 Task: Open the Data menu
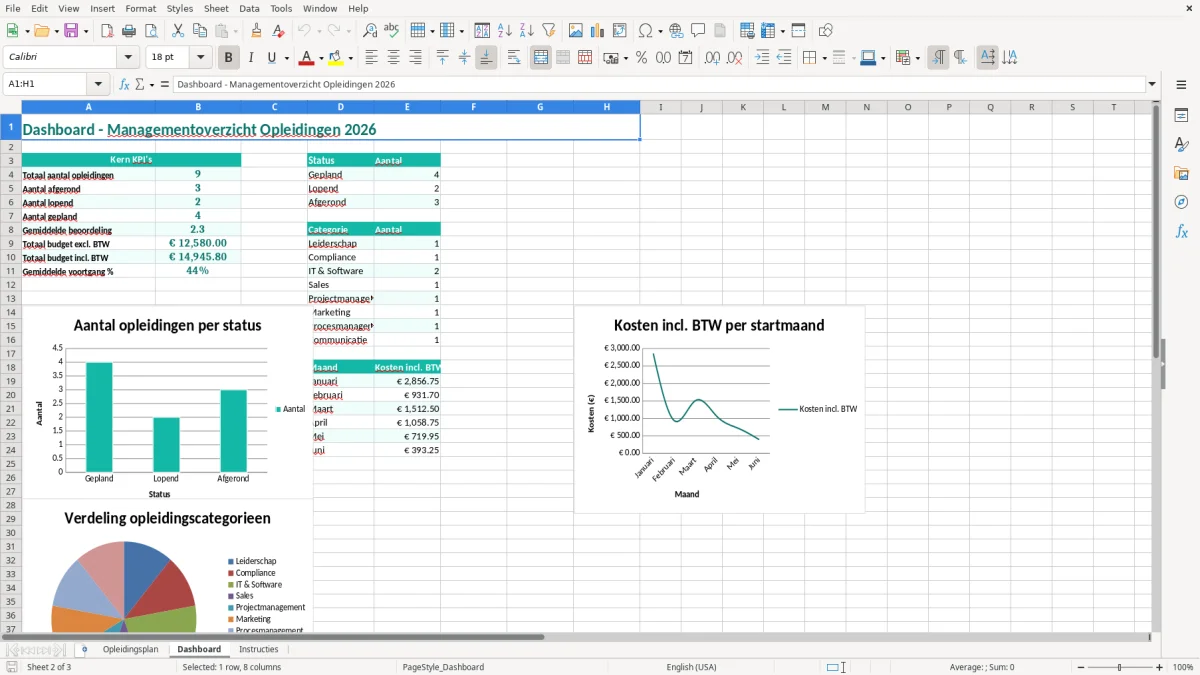pos(249,8)
